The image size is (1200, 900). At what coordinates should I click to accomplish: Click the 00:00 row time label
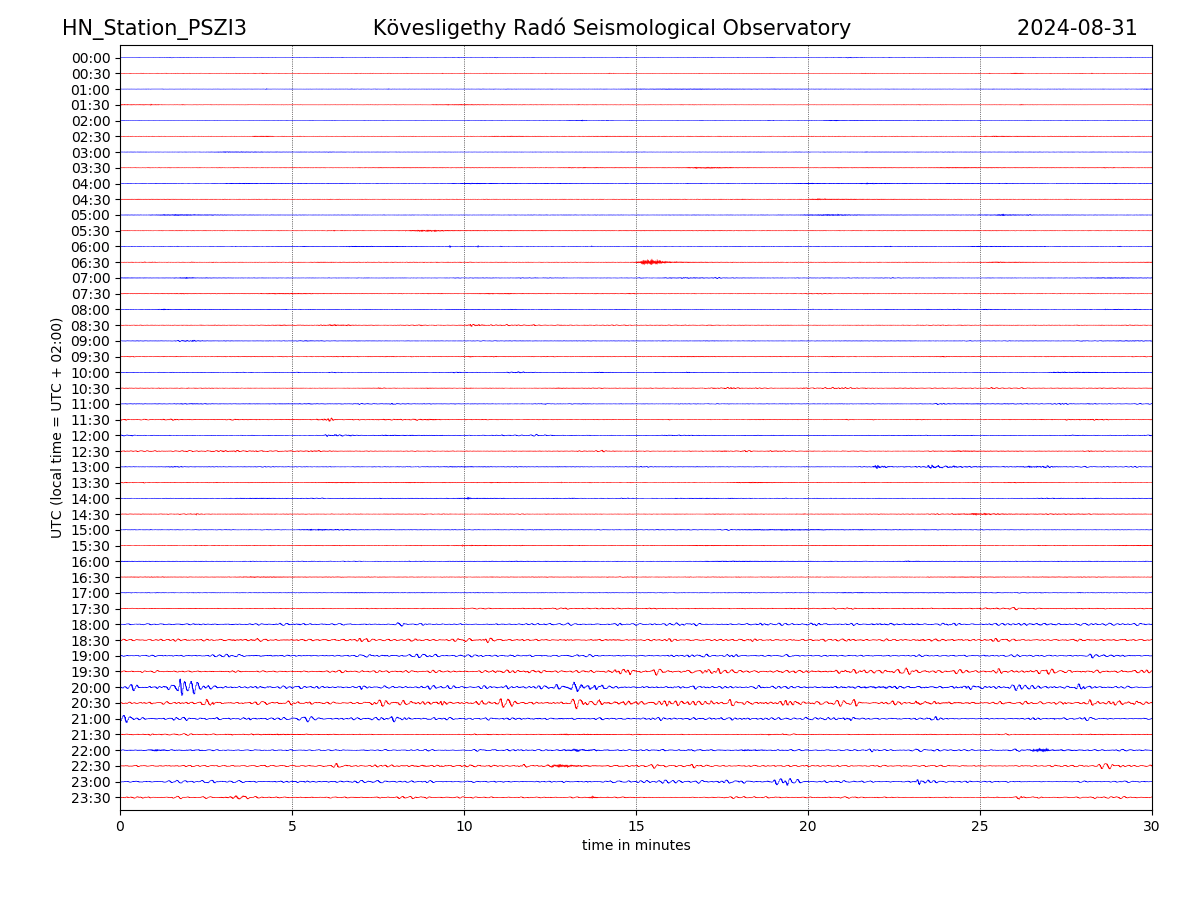click(91, 58)
